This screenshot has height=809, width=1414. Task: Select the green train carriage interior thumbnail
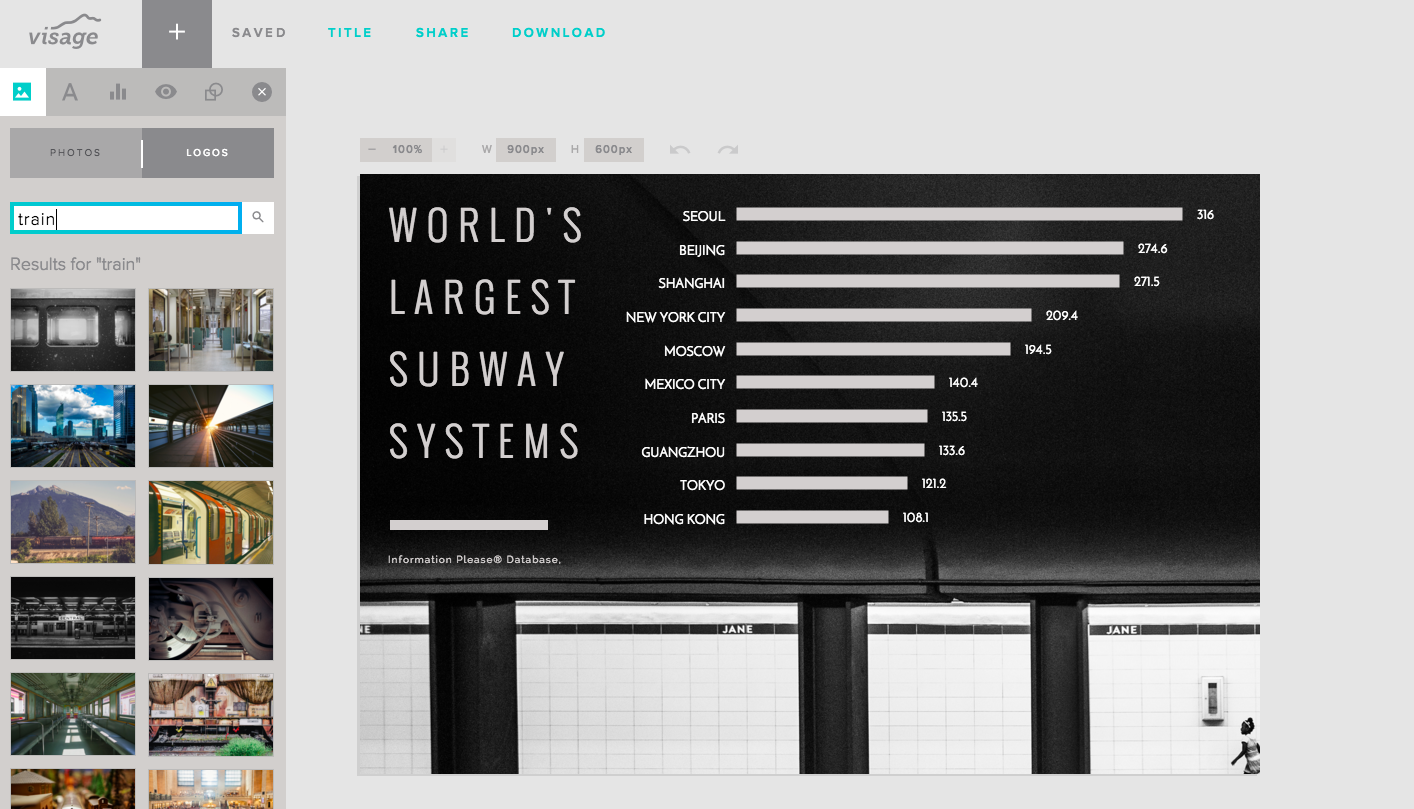tap(73, 714)
